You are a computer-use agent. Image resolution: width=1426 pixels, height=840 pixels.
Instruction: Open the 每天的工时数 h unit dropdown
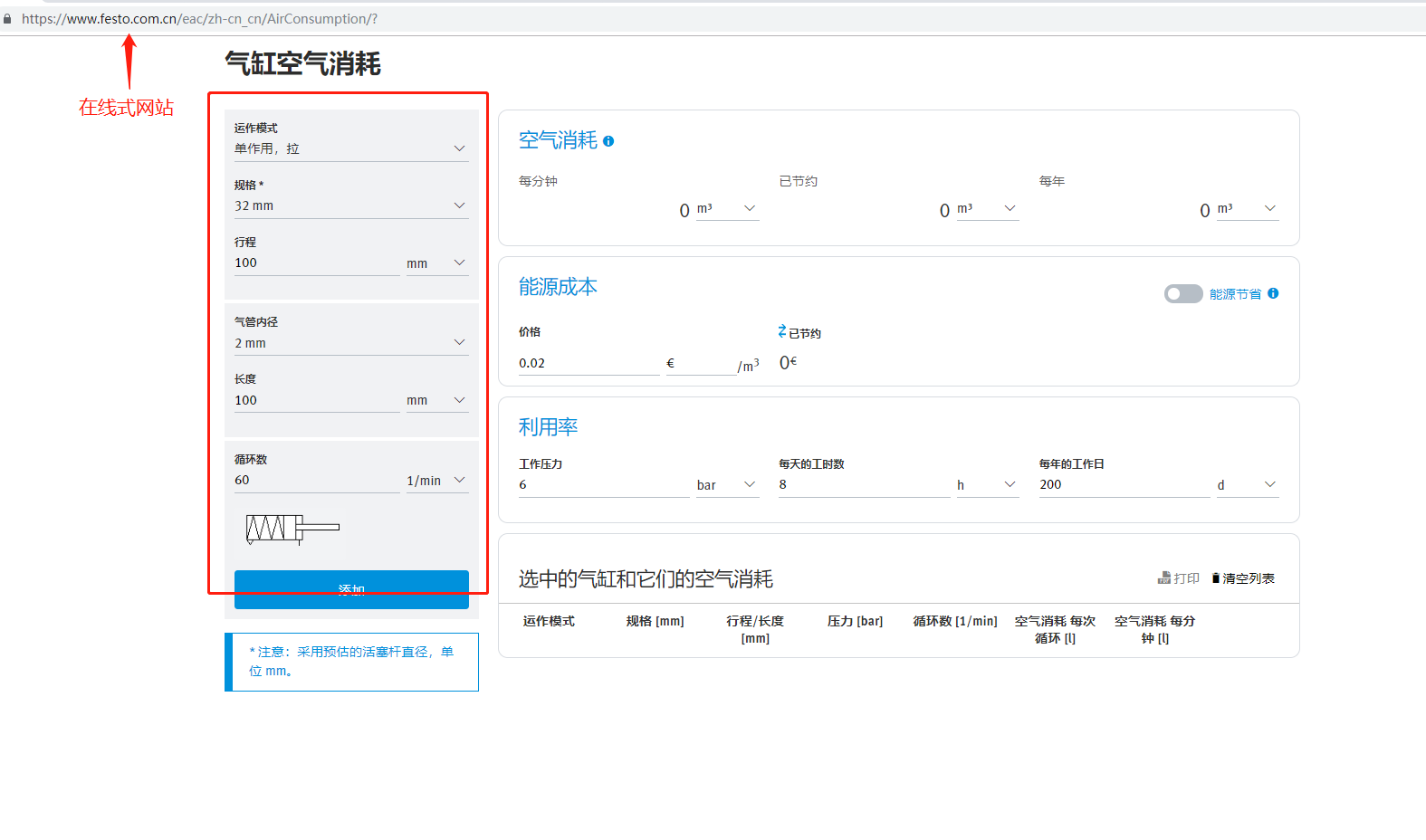point(988,485)
